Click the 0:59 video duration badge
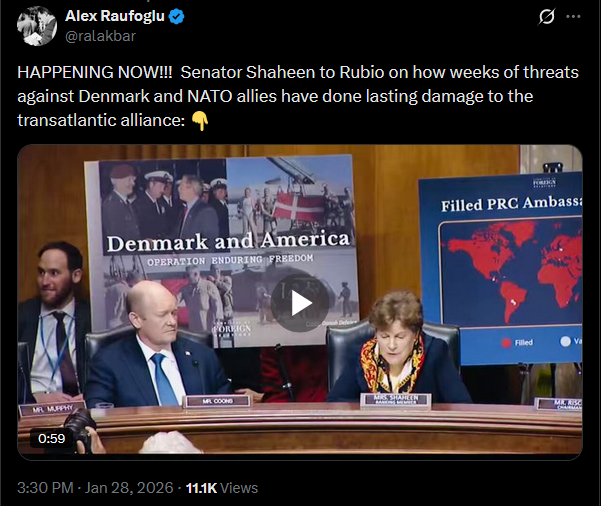 (x=51, y=438)
